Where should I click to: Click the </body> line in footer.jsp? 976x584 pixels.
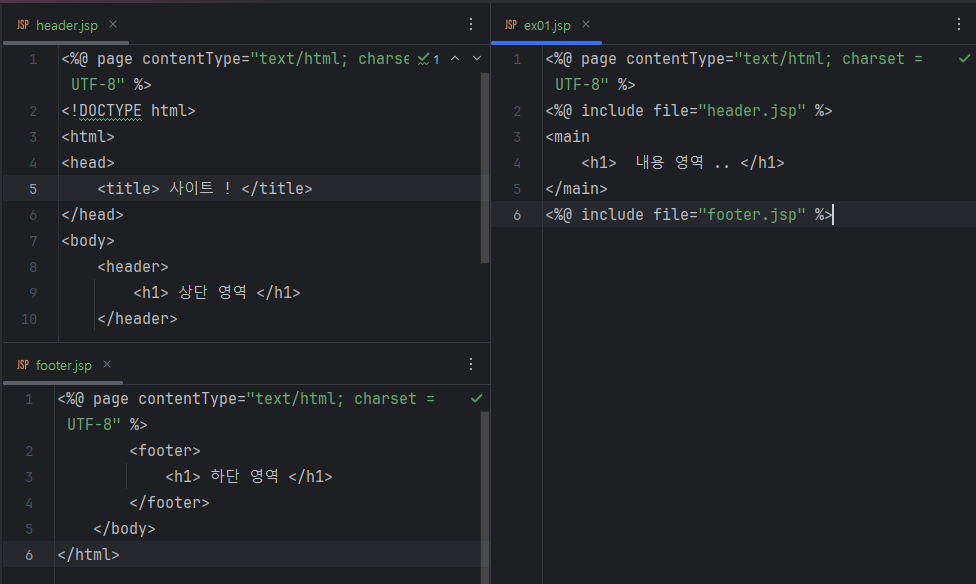pos(124,529)
